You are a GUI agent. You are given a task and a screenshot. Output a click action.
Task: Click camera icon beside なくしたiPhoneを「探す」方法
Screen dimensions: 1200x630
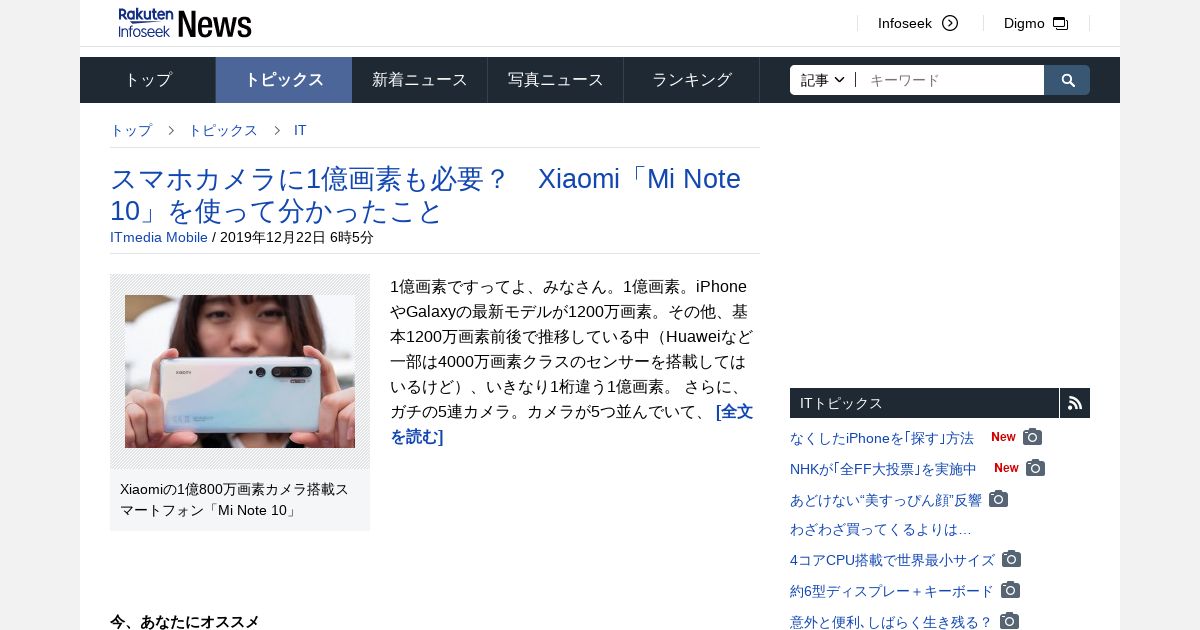[1033, 437]
